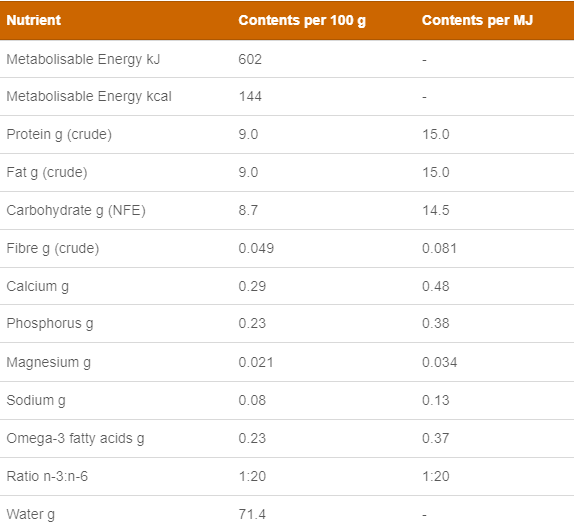Screen dimensions: 574x526
Task: Click the value 144
Action: [x=250, y=97]
